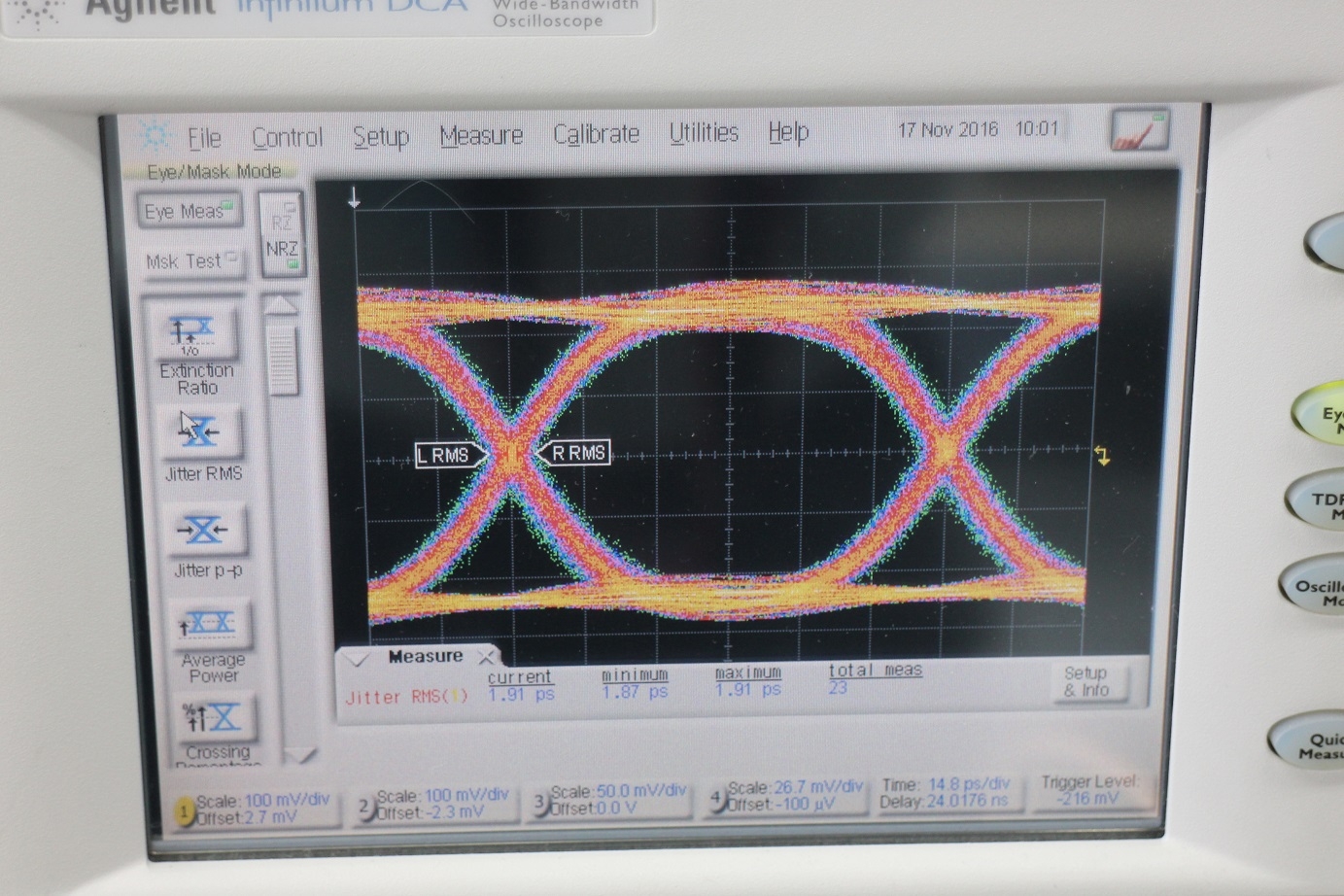Click the waveform icon at top right

click(x=1139, y=129)
